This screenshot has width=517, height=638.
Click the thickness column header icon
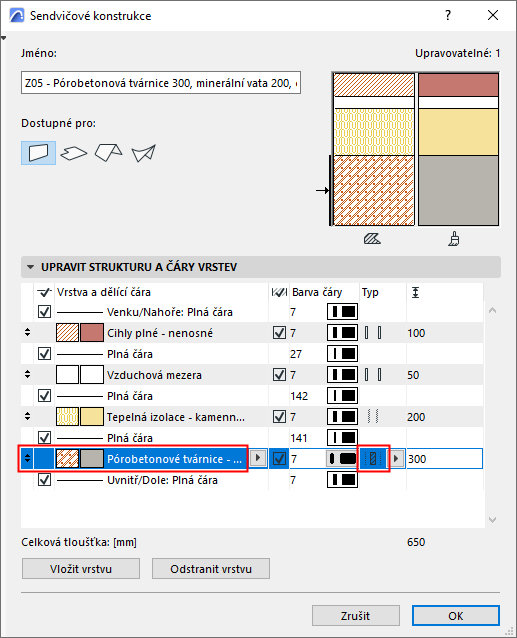pos(415,292)
